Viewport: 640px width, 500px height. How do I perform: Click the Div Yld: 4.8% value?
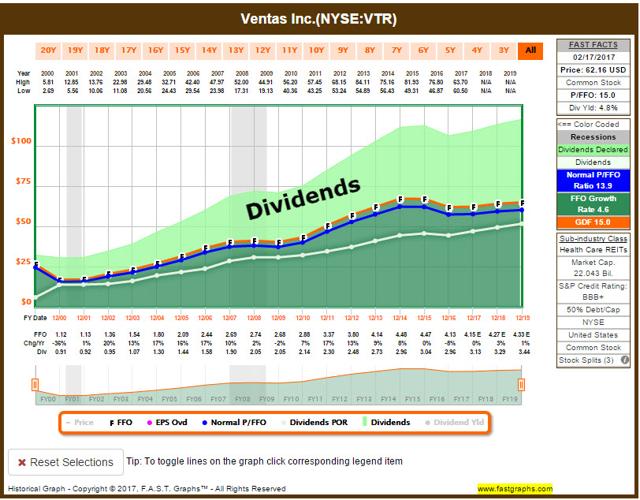click(x=593, y=108)
